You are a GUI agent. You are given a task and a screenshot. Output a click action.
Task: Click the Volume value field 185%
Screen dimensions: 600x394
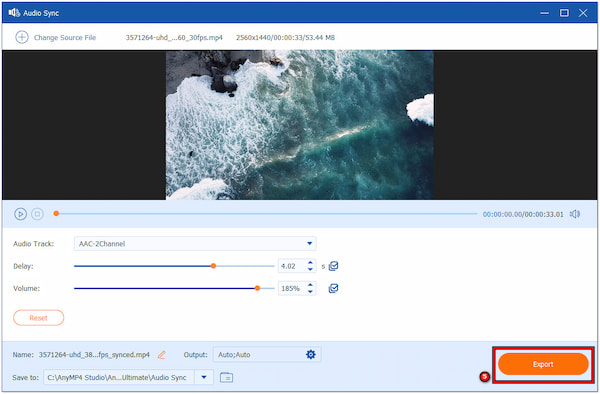pos(292,288)
